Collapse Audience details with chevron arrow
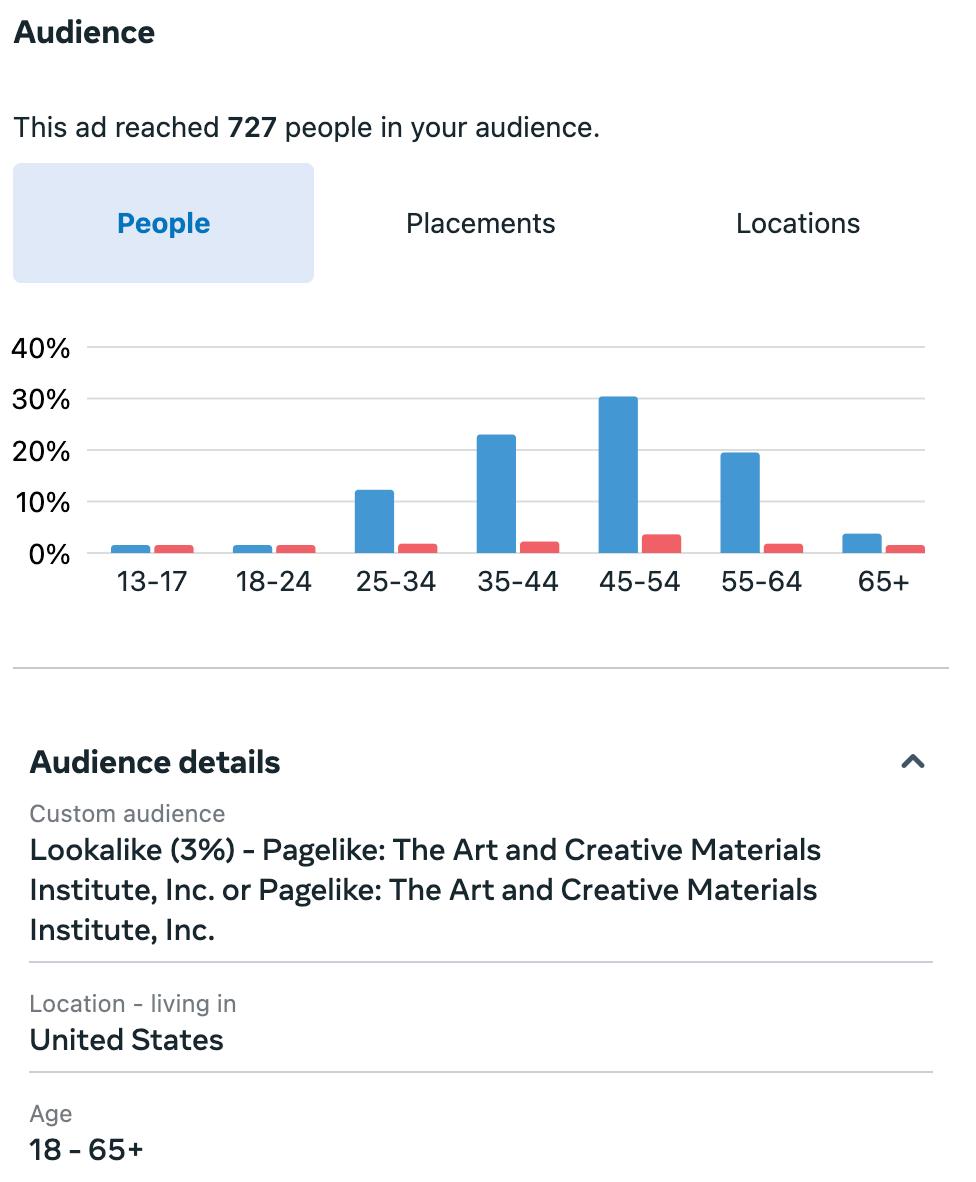Image resolution: width=976 pixels, height=1182 pixels. coord(912,762)
